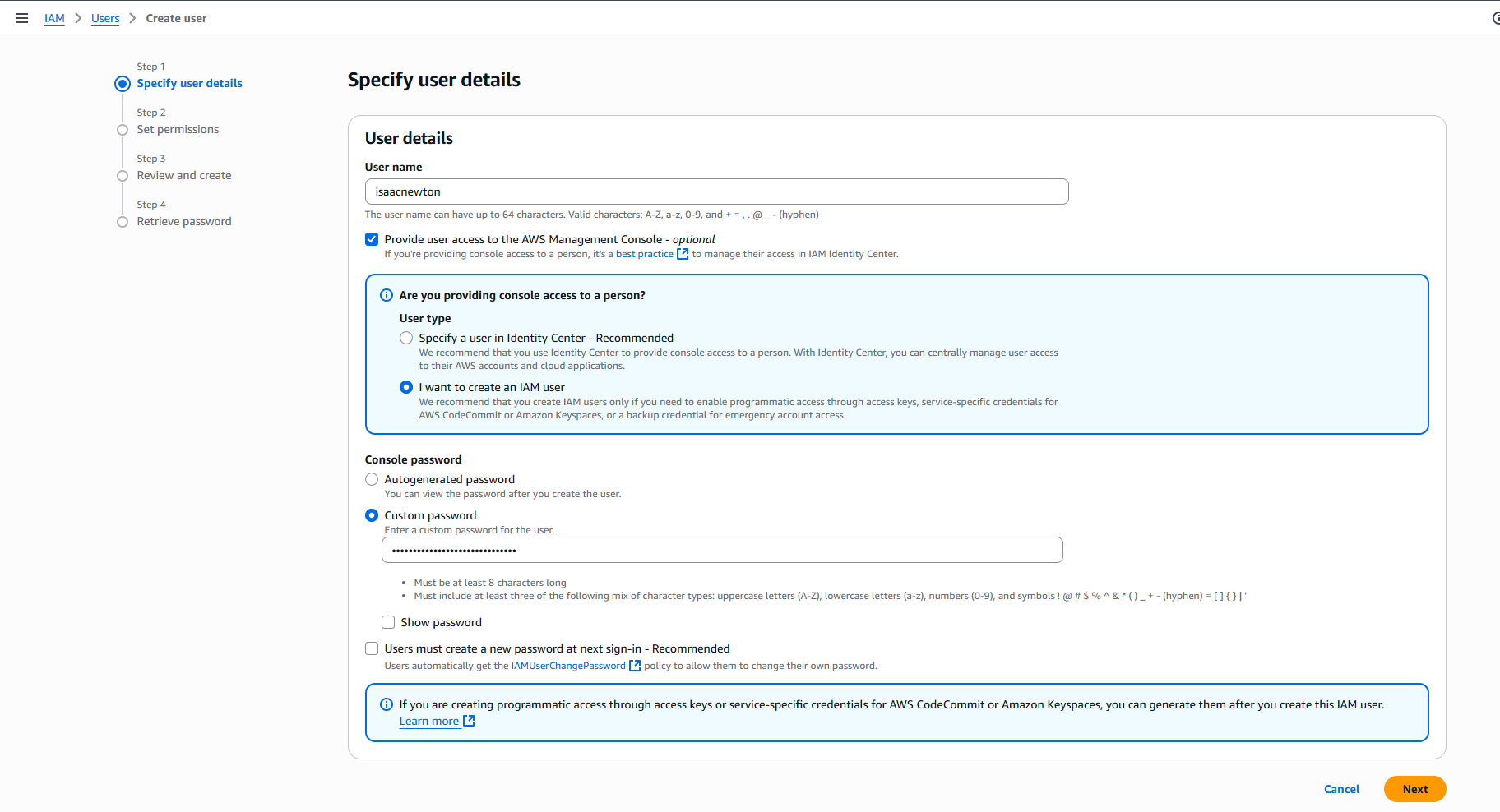The image size is (1500, 812).
Task: Click the best practice external link icon
Action: point(683,254)
